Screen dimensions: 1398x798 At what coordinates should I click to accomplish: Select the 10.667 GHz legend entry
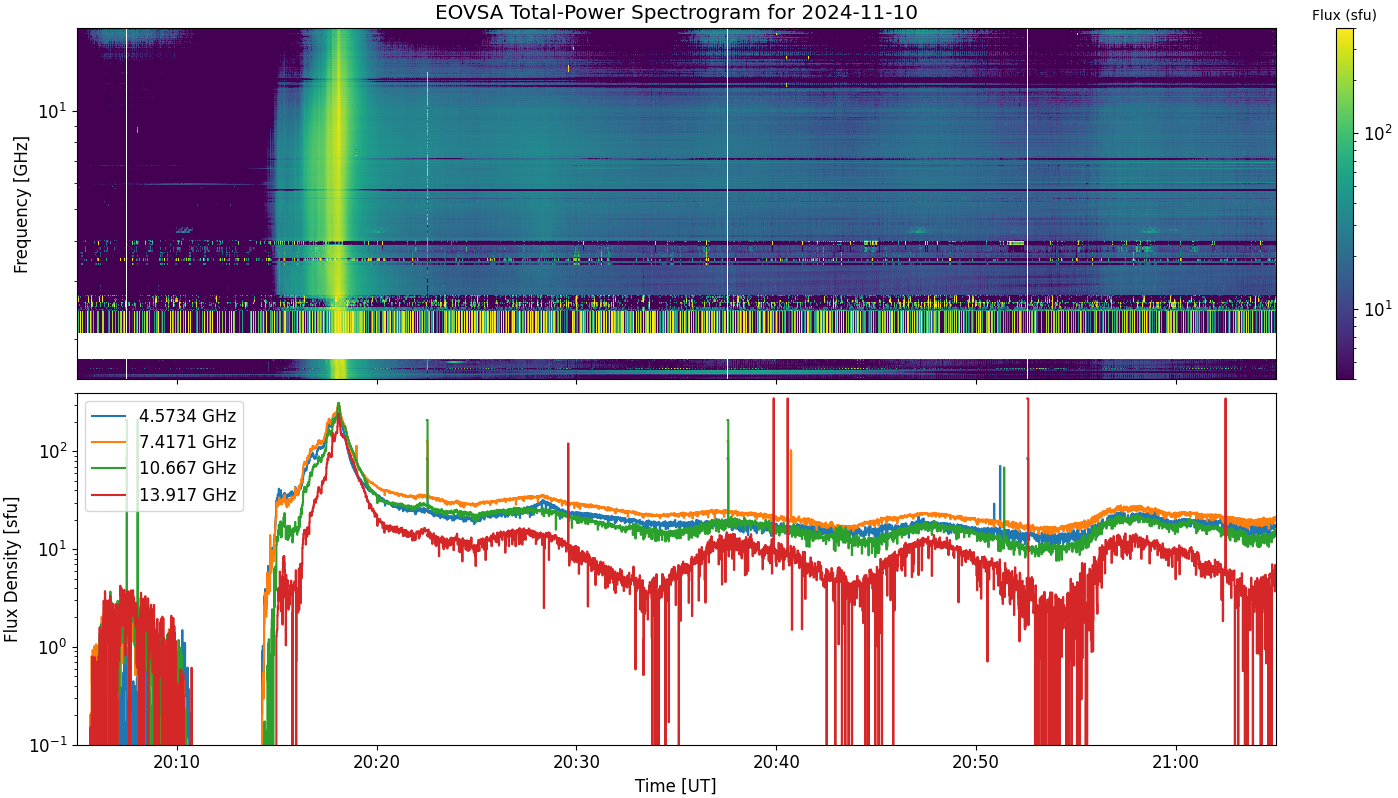[165, 468]
